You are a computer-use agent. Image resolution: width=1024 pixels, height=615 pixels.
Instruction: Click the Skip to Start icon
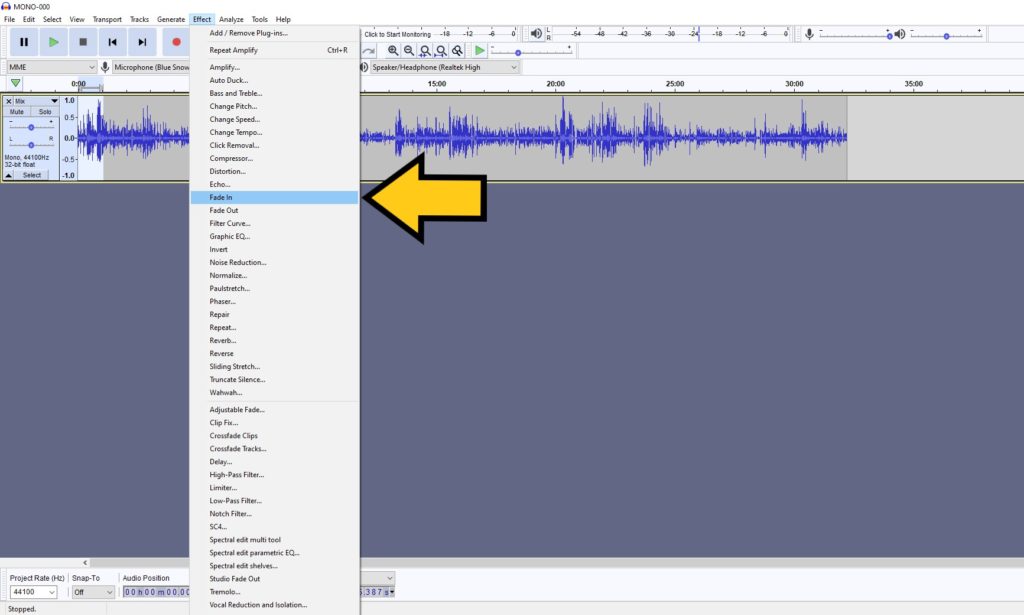[114, 41]
